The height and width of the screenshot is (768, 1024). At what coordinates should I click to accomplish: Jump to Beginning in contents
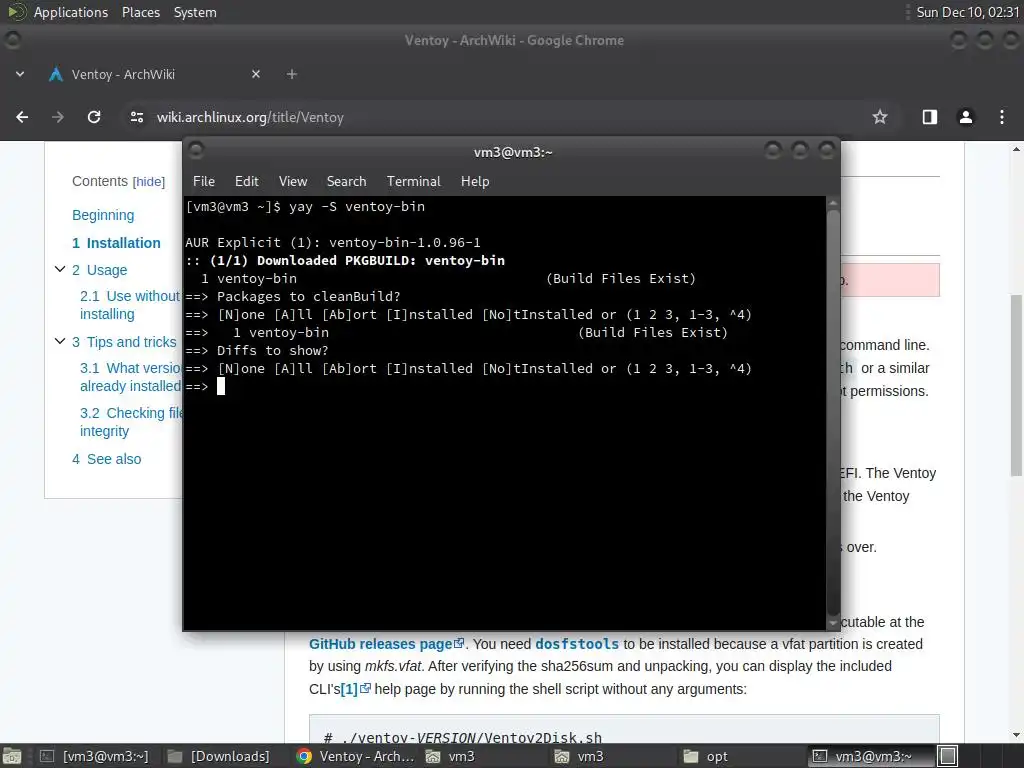point(103,215)
